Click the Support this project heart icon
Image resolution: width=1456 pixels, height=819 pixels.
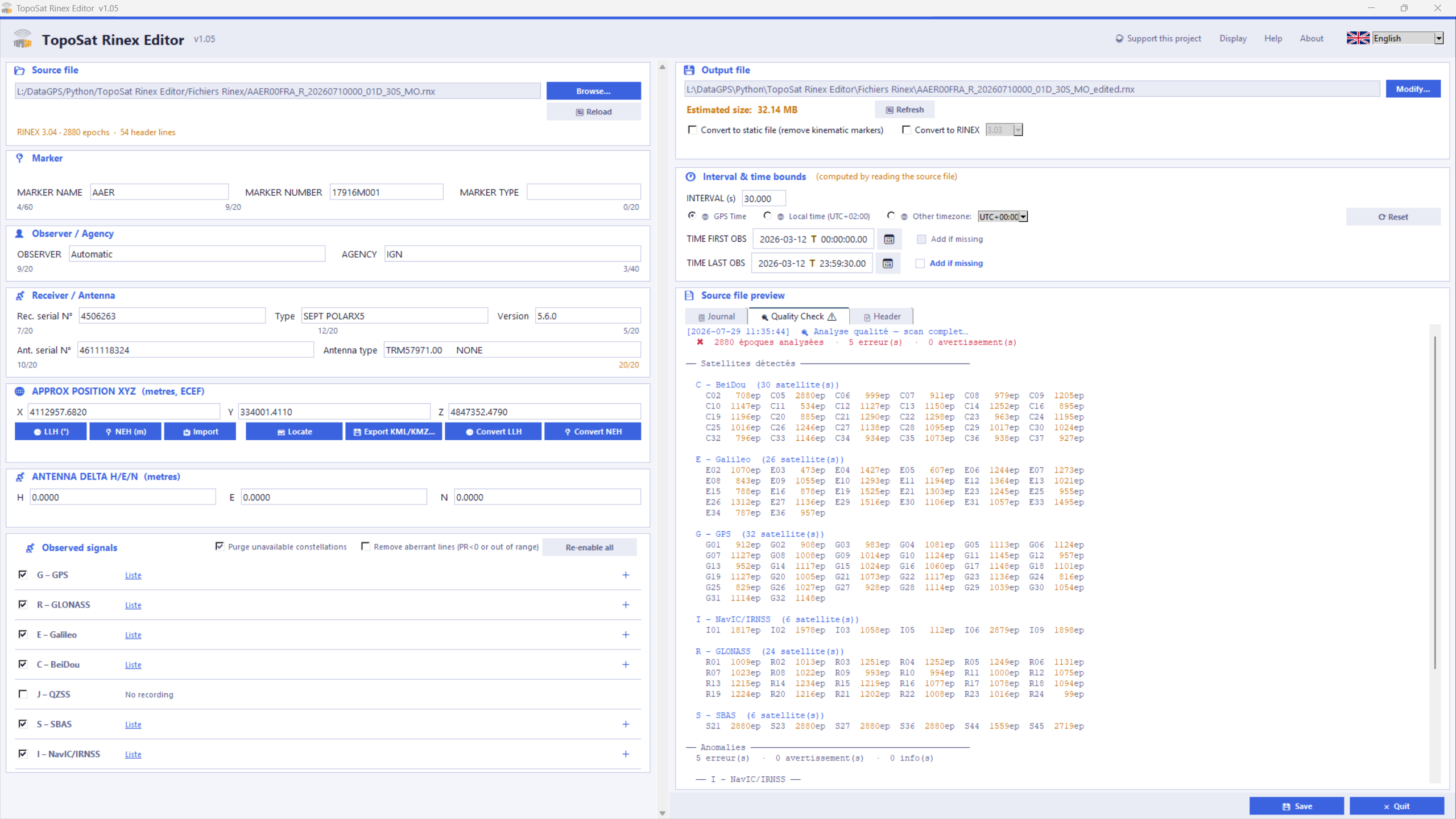point(1119,39)
